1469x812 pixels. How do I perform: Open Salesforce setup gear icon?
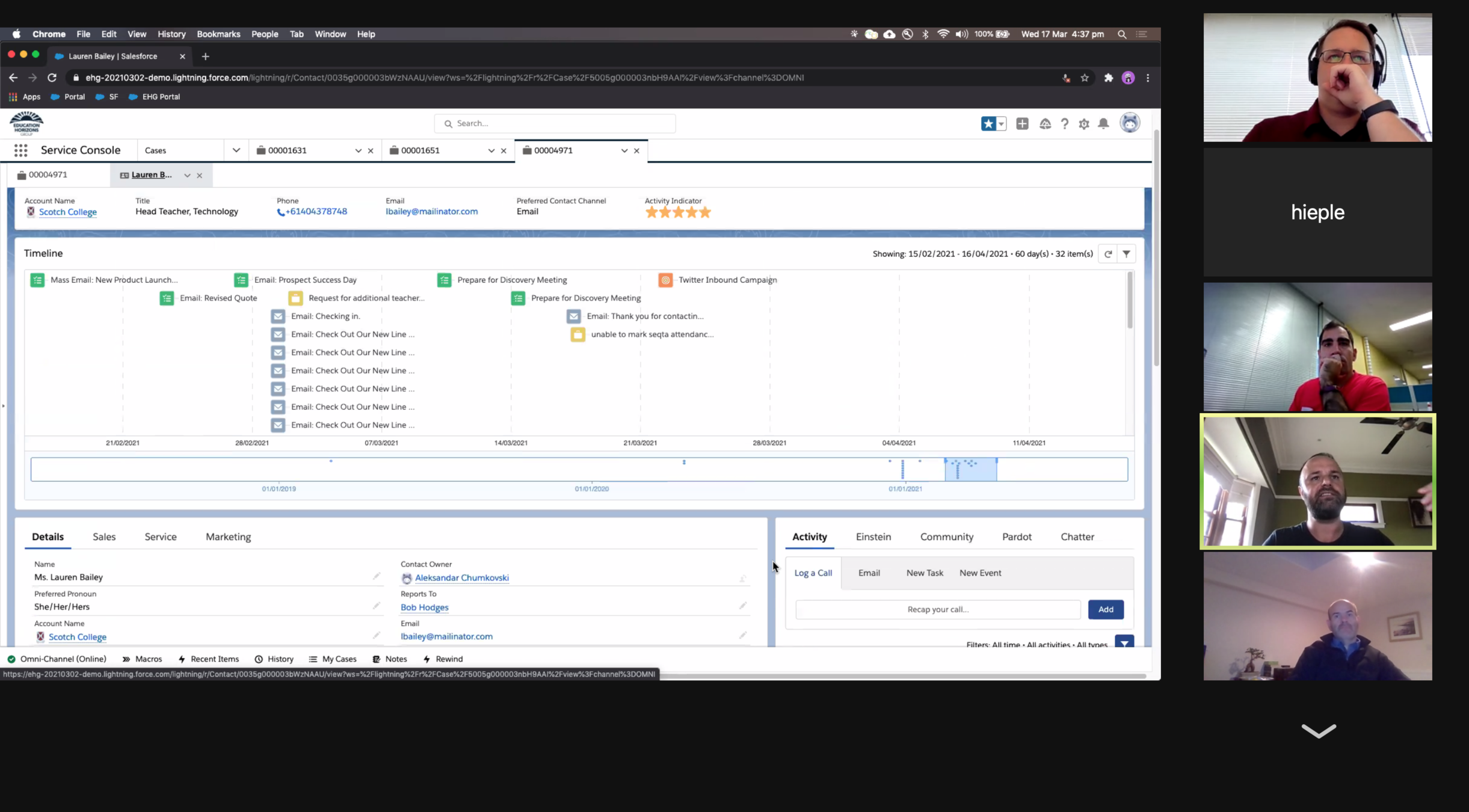pos(1084,124)
